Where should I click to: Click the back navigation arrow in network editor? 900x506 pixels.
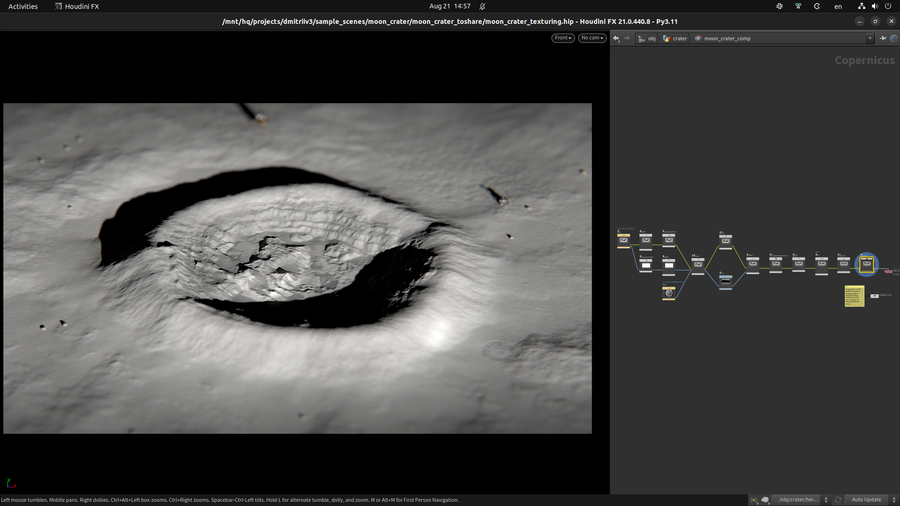click(616, 38)
